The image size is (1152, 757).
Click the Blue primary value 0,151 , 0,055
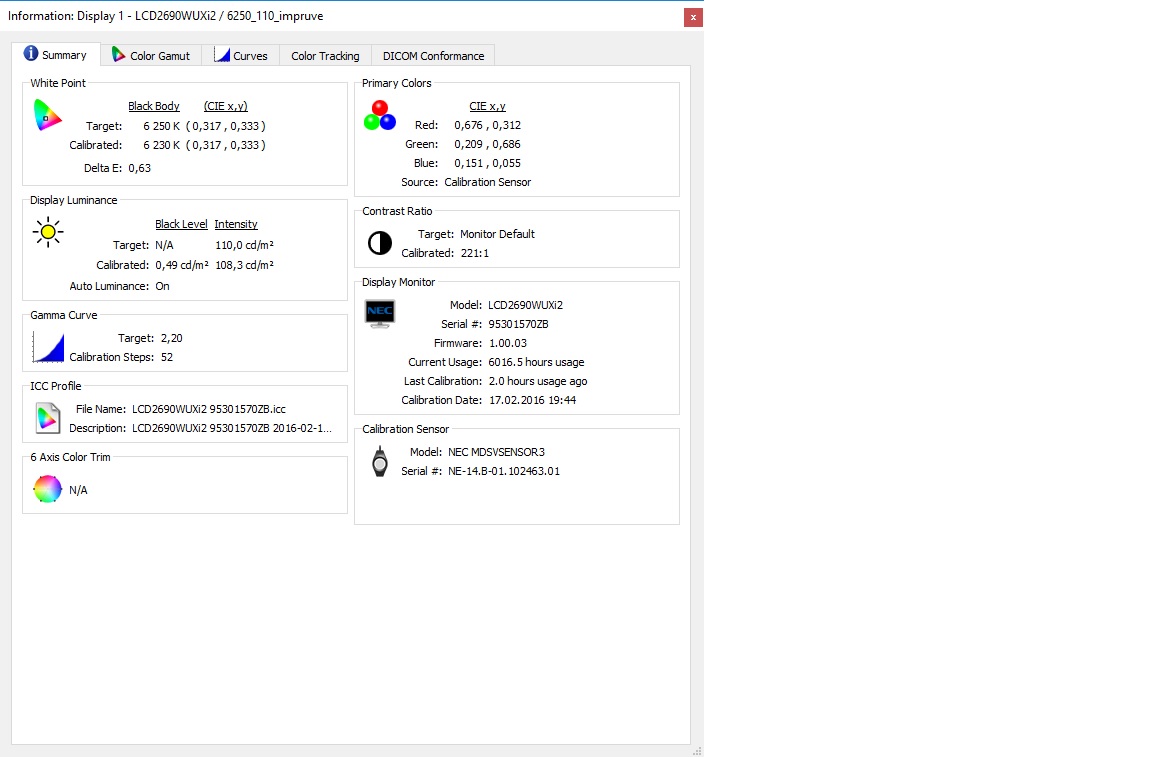point(487,163)
